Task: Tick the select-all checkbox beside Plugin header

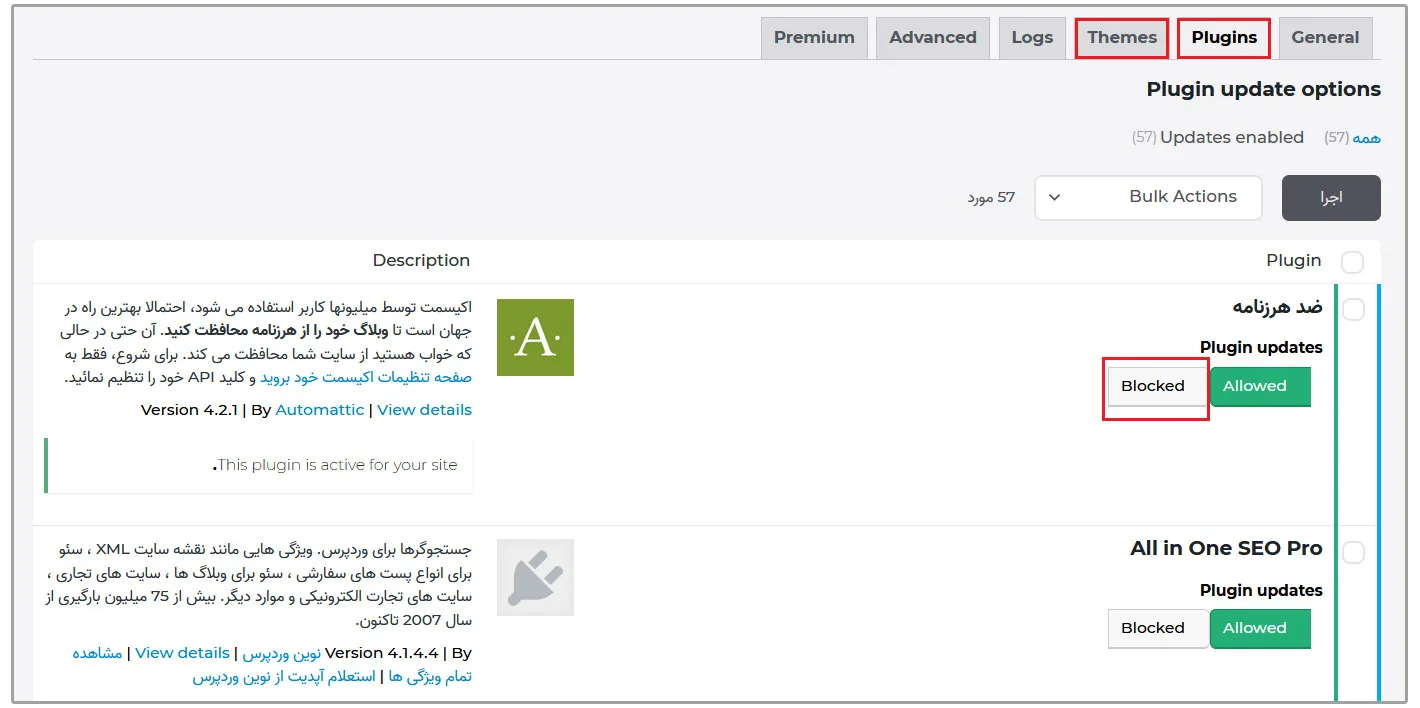Action: pyautogui.click(x=1352, y=263)
